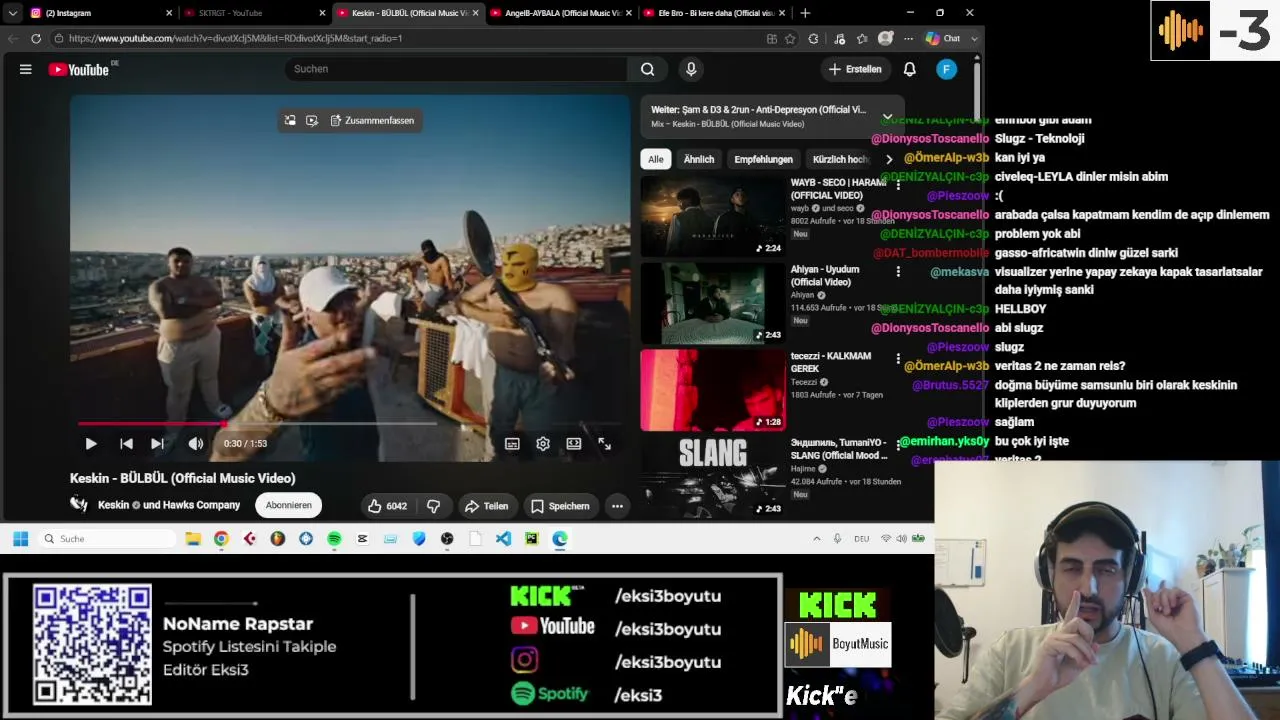Click the Teilen share button
Viewport: 1280px width, 720px height.
486,506
